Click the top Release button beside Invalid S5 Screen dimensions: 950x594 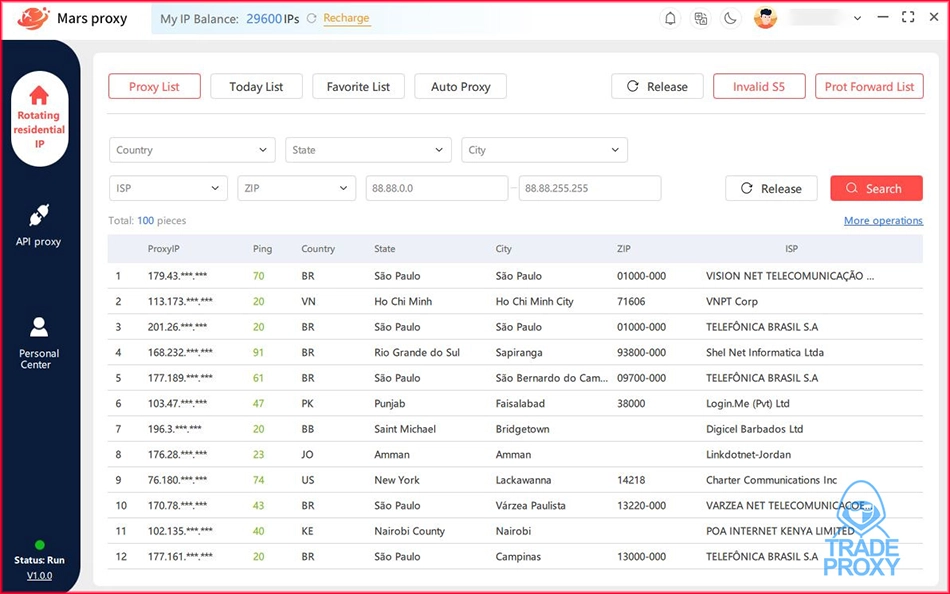(x=657, y=87)
